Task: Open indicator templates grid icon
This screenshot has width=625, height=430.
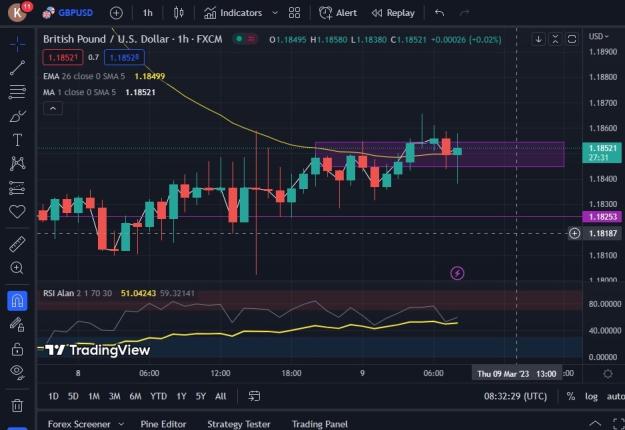Action: coord(294,13)
